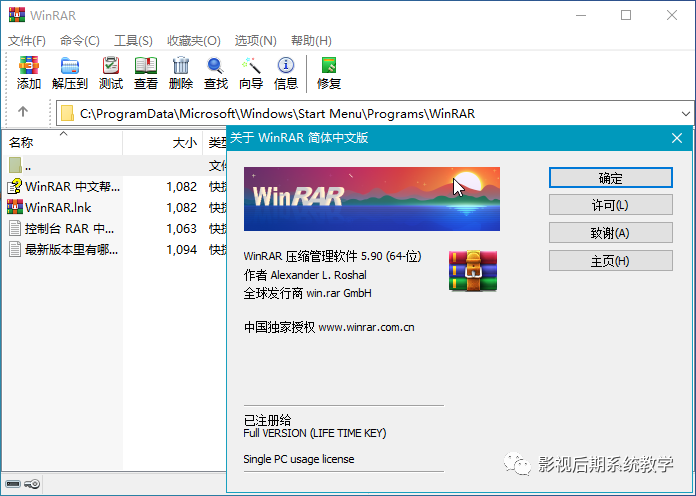
Task: Maximize the WinRAR main window
Action: pos(626,15)
